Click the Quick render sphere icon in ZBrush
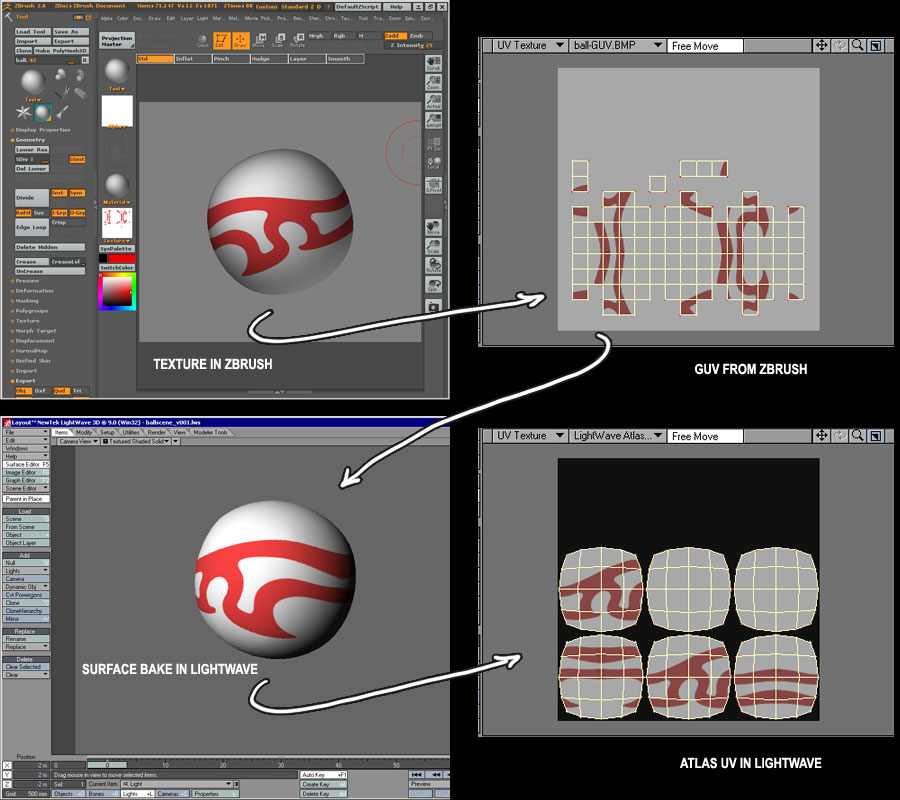Image resolution: width=900 pixels, height=800 pixels. click(x=203, y=41)
